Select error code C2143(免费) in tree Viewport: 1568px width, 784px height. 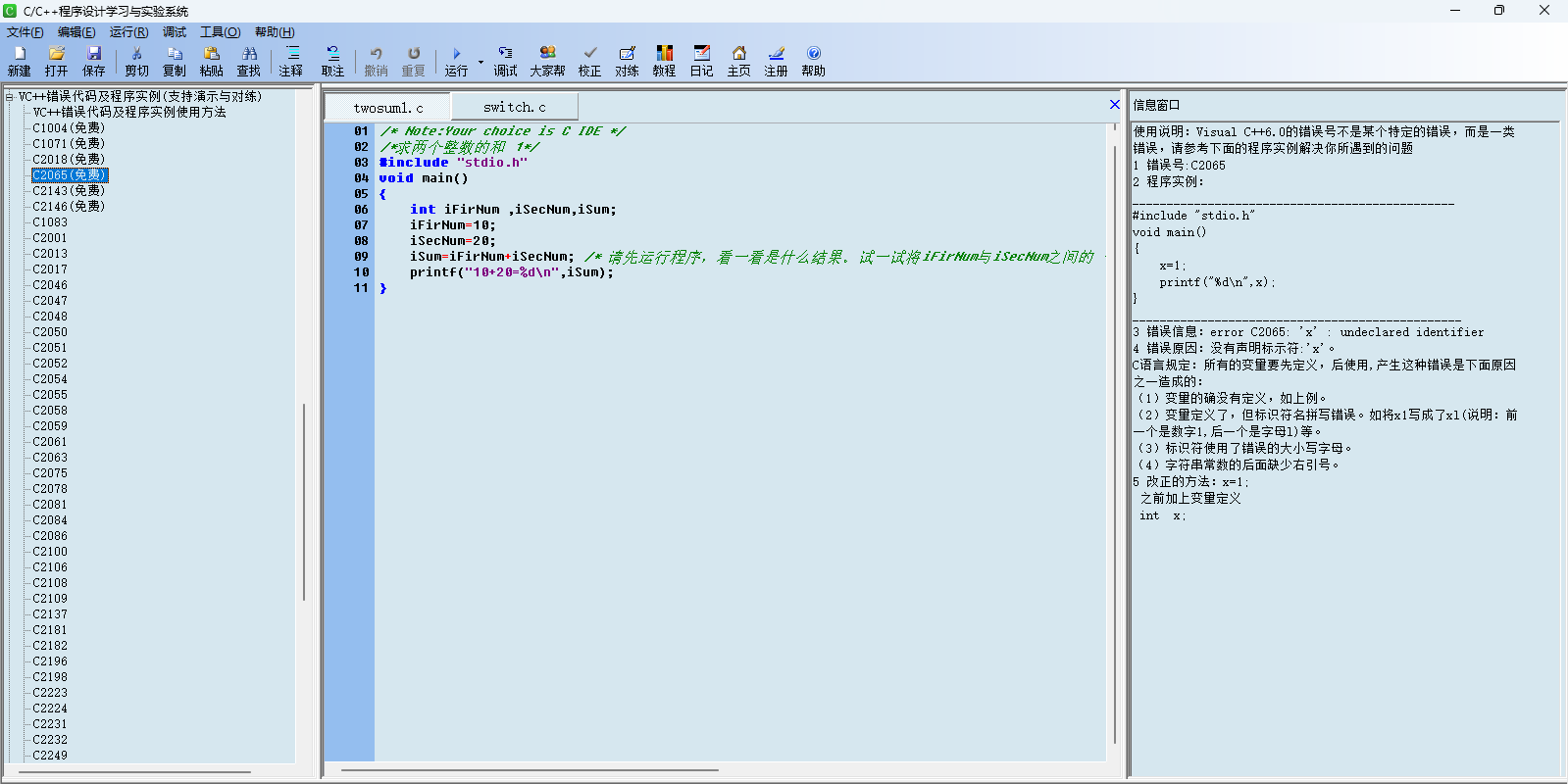tap(69, 191)
